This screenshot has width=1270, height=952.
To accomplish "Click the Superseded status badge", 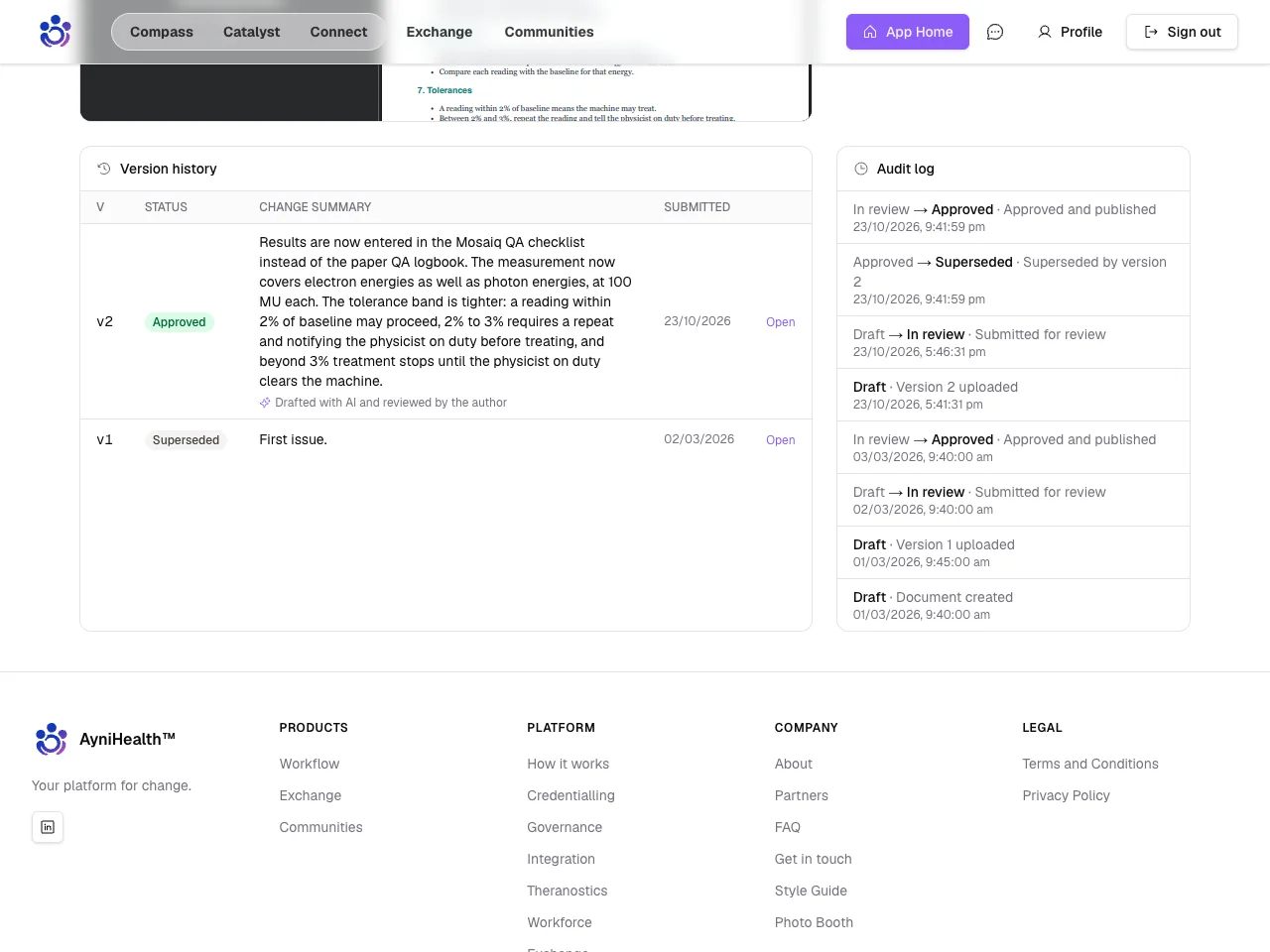I will (186, 440).
